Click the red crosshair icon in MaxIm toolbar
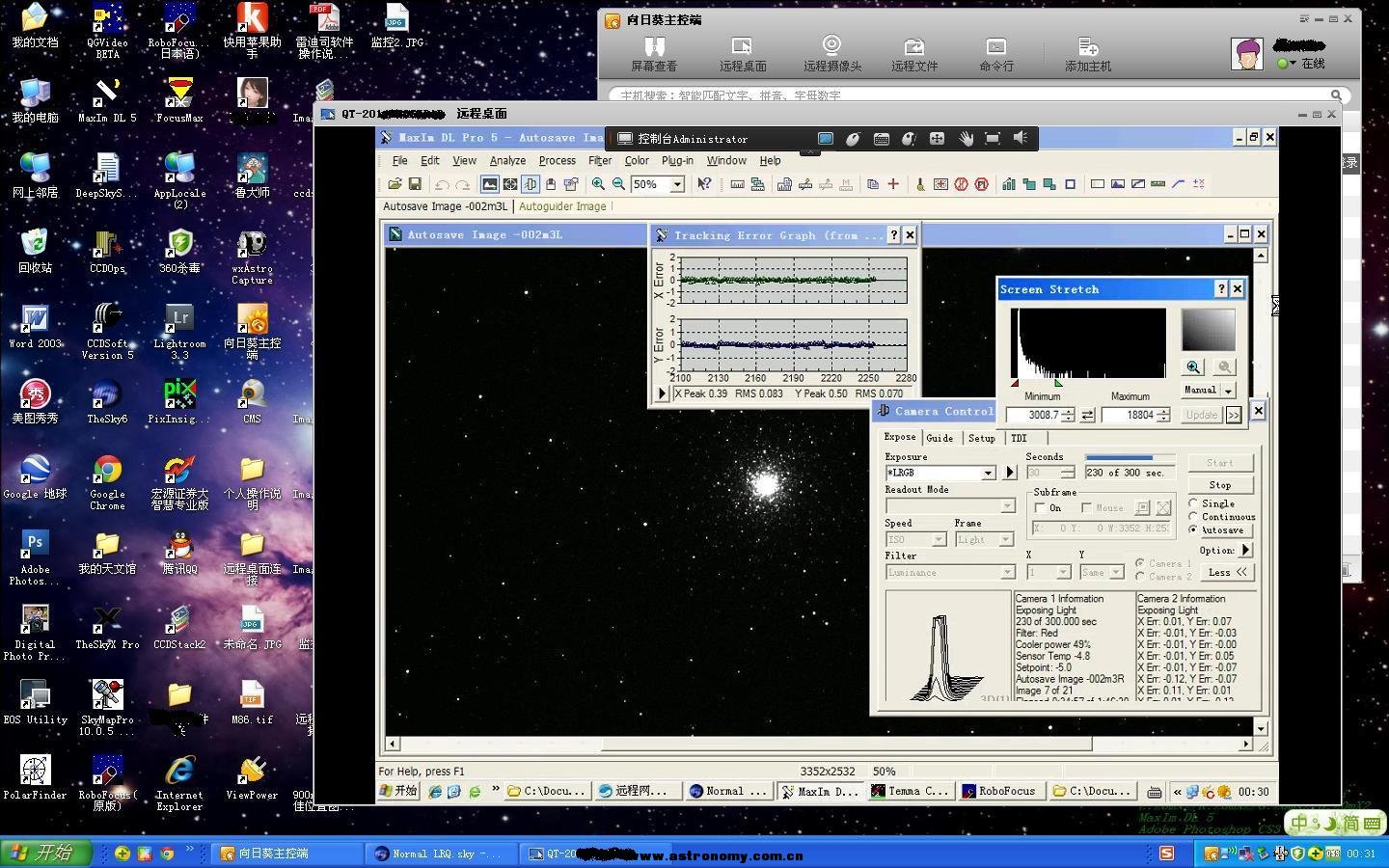The height and width of the screenshot is (868, 1389). click(893, 184)
